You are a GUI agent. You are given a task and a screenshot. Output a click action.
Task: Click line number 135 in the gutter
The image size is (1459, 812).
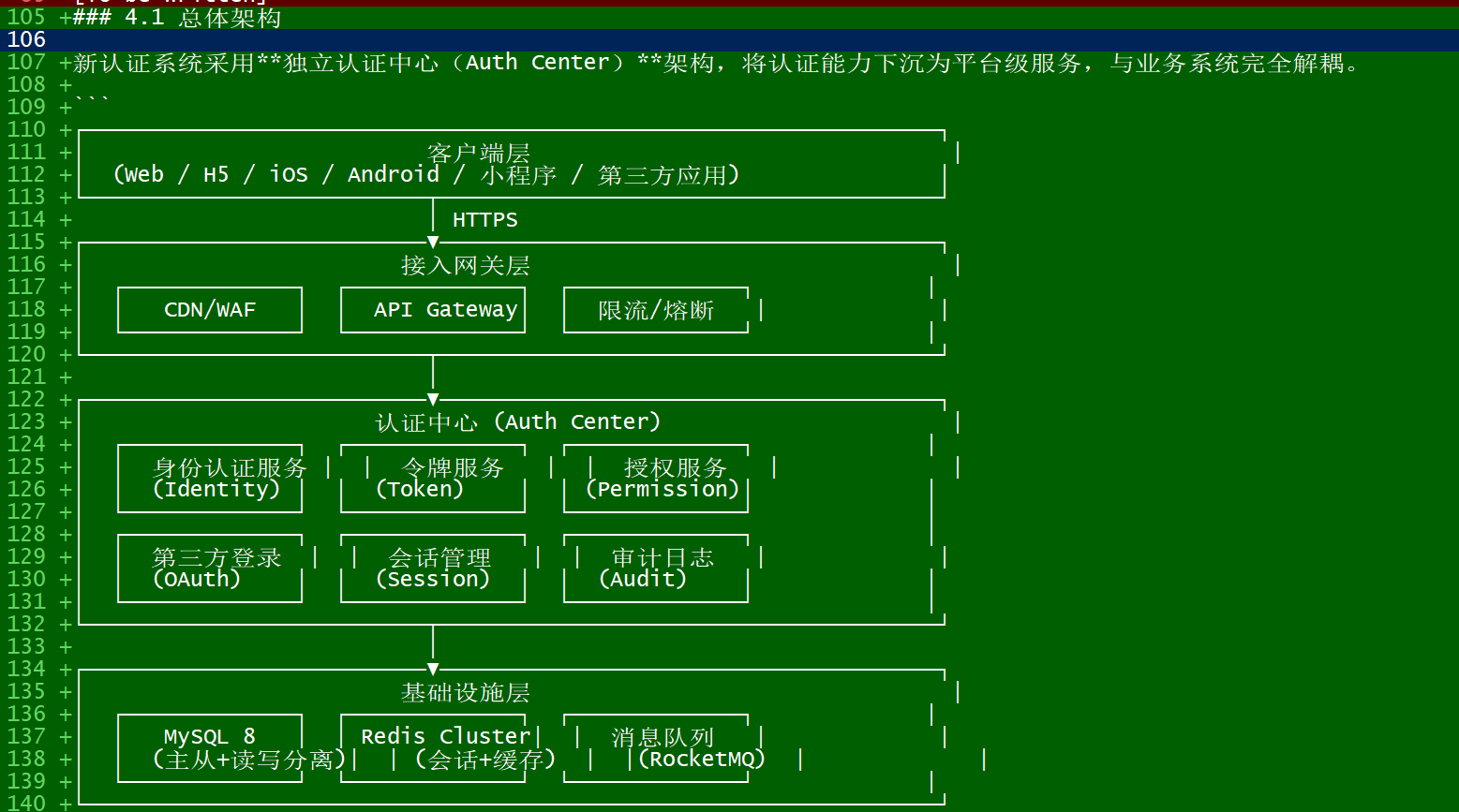click(26, 692)
